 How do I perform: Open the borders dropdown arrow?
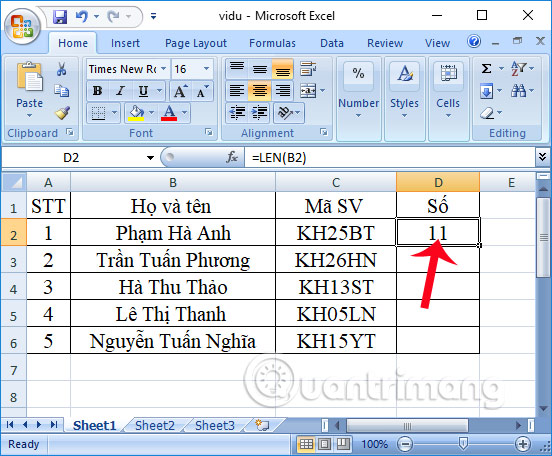click(x=114, y=113)
